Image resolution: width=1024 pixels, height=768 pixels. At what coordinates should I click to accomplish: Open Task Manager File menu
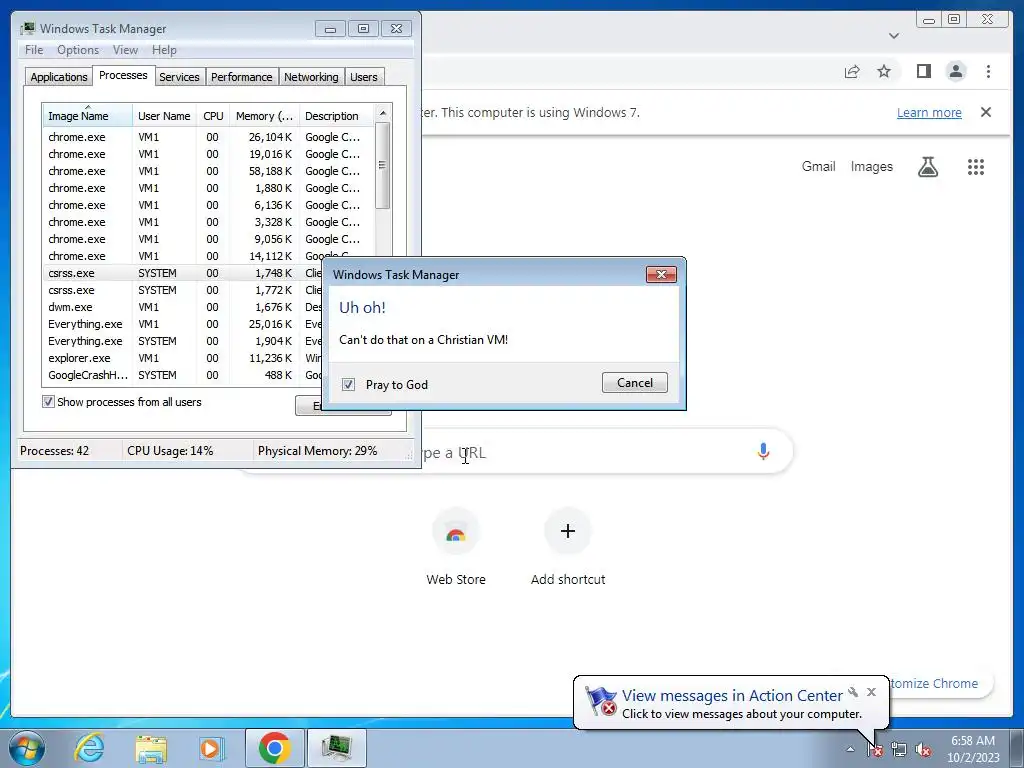point(34,50)
